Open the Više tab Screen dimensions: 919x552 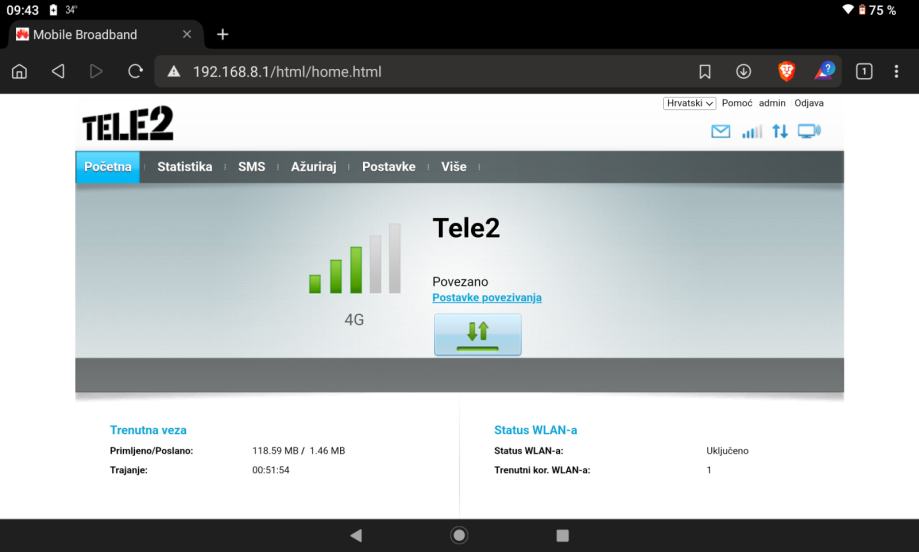(x=454, y=166)
